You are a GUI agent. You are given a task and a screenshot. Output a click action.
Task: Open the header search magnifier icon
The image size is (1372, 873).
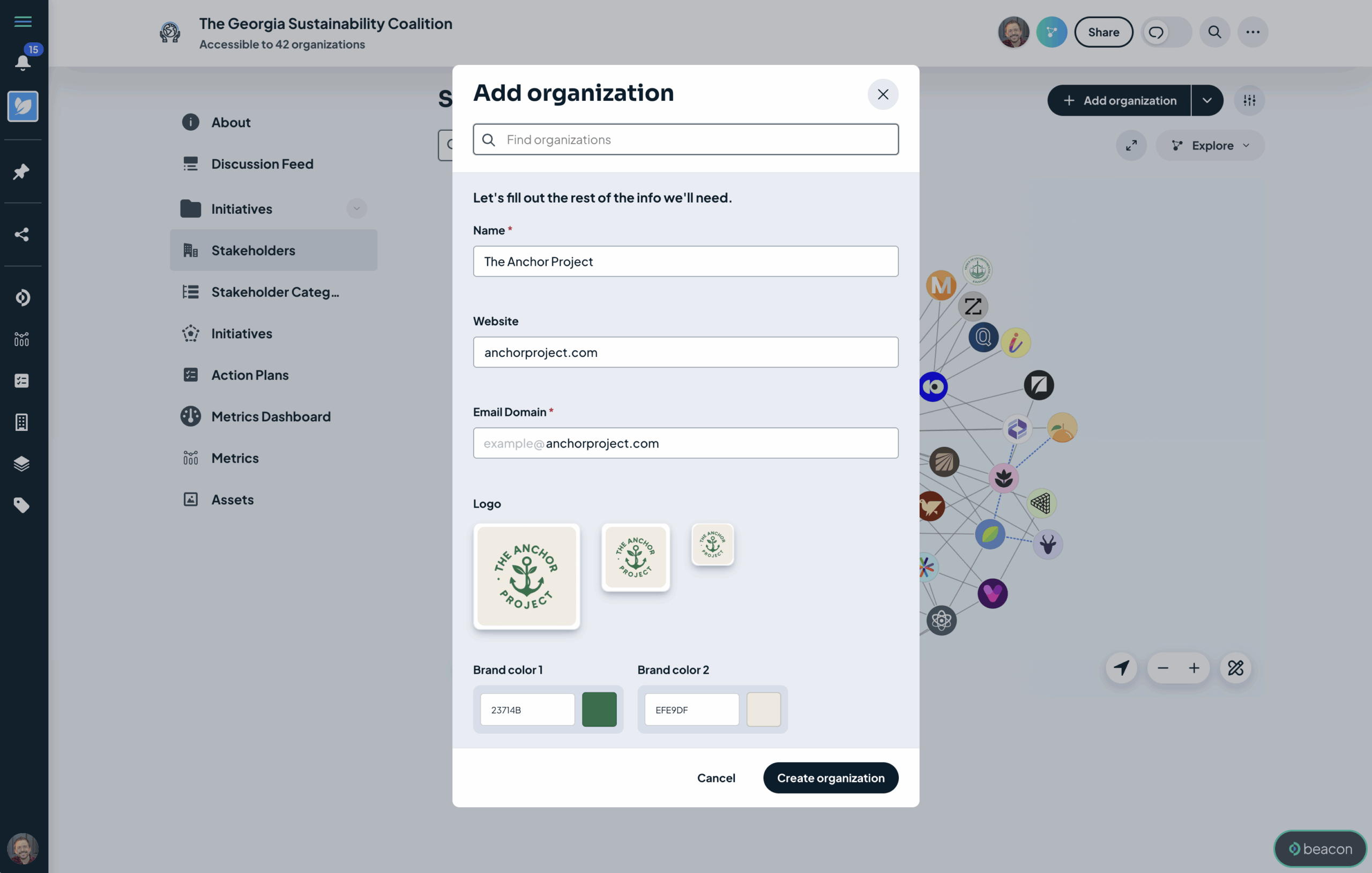1214,32
